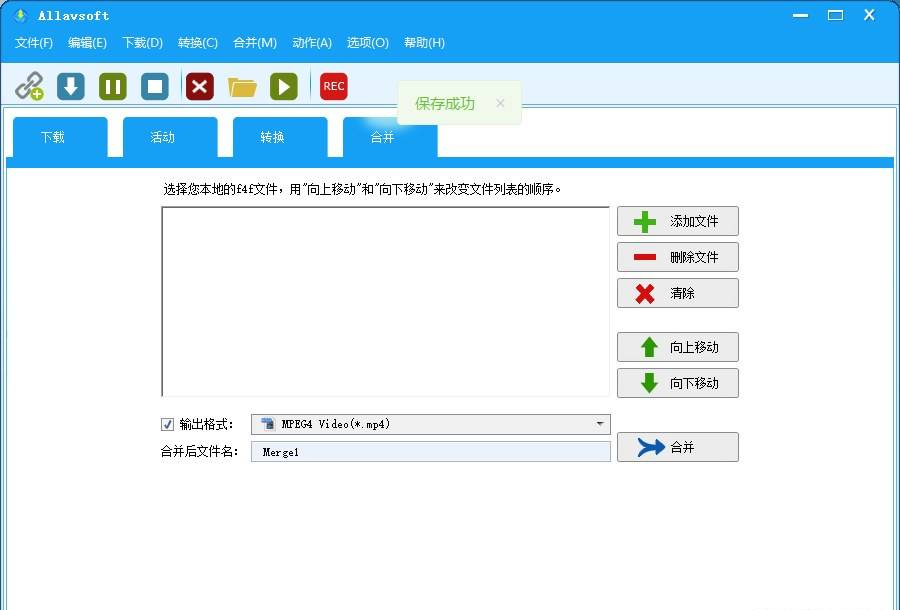The height and width of the screenshot is (610, 900).
Task: Click the 向上移动 button
Action: 678,347
